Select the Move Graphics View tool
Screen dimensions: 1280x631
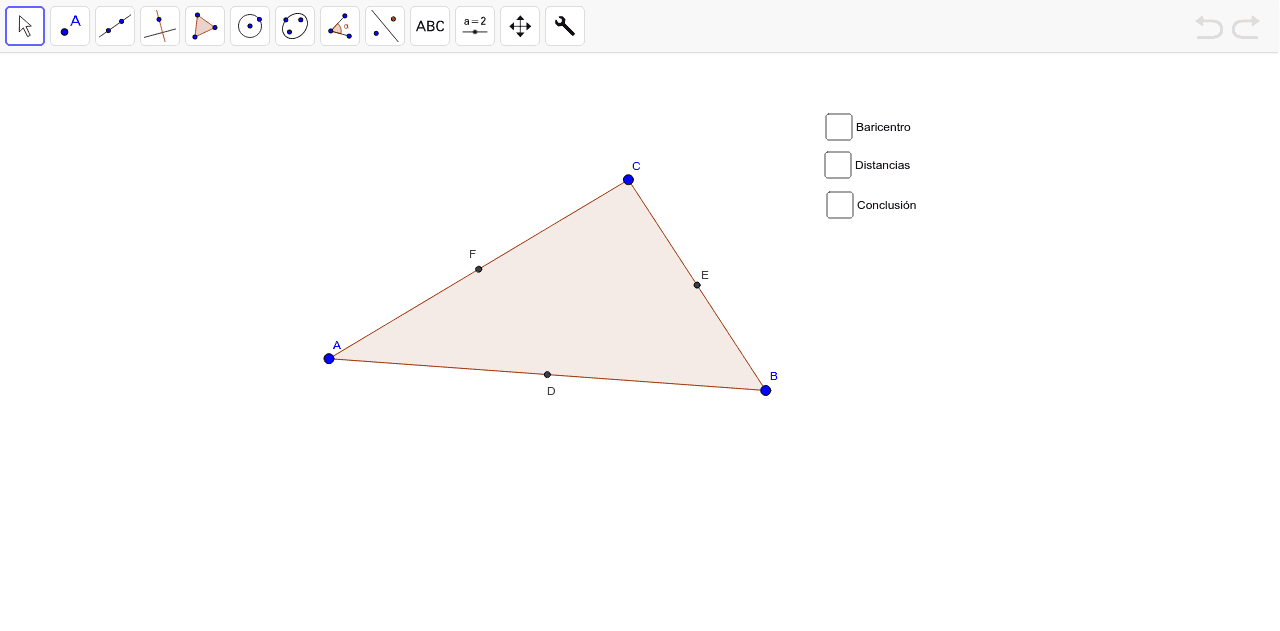[520, 26]
